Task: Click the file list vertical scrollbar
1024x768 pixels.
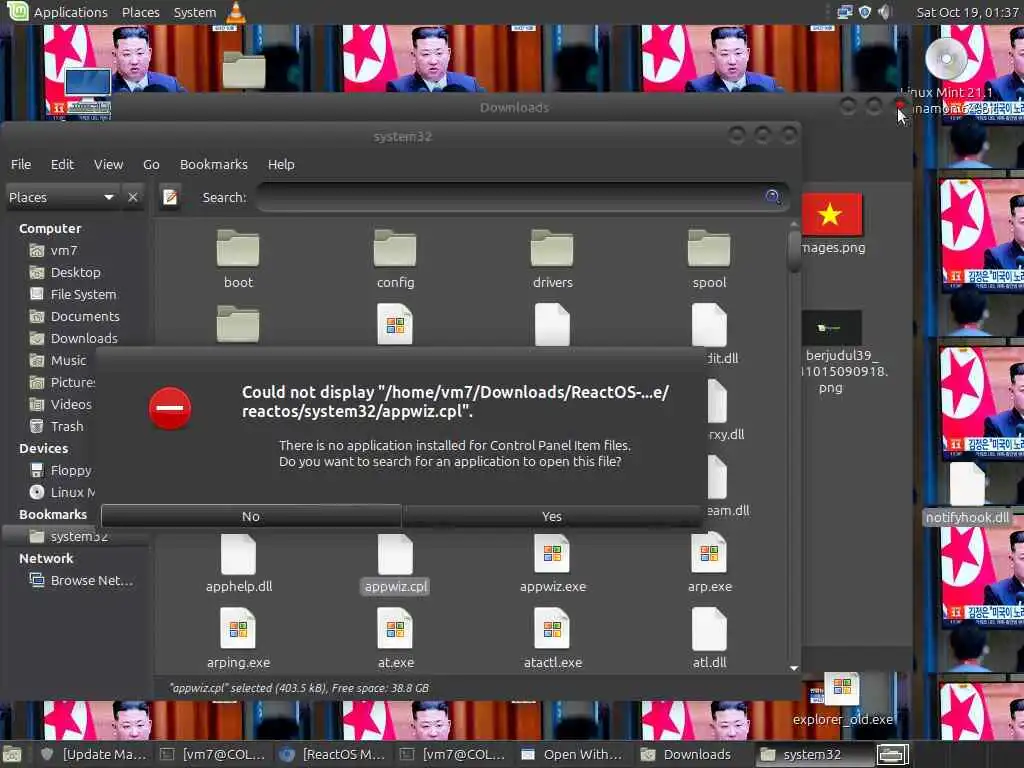Action: pyautogui.click(x=794, y=251)
